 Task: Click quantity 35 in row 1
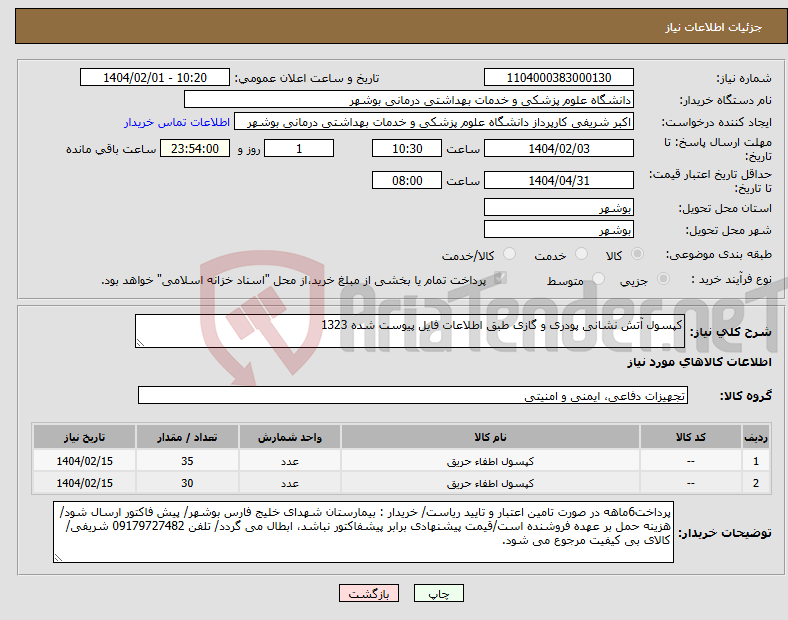[187, 461]
